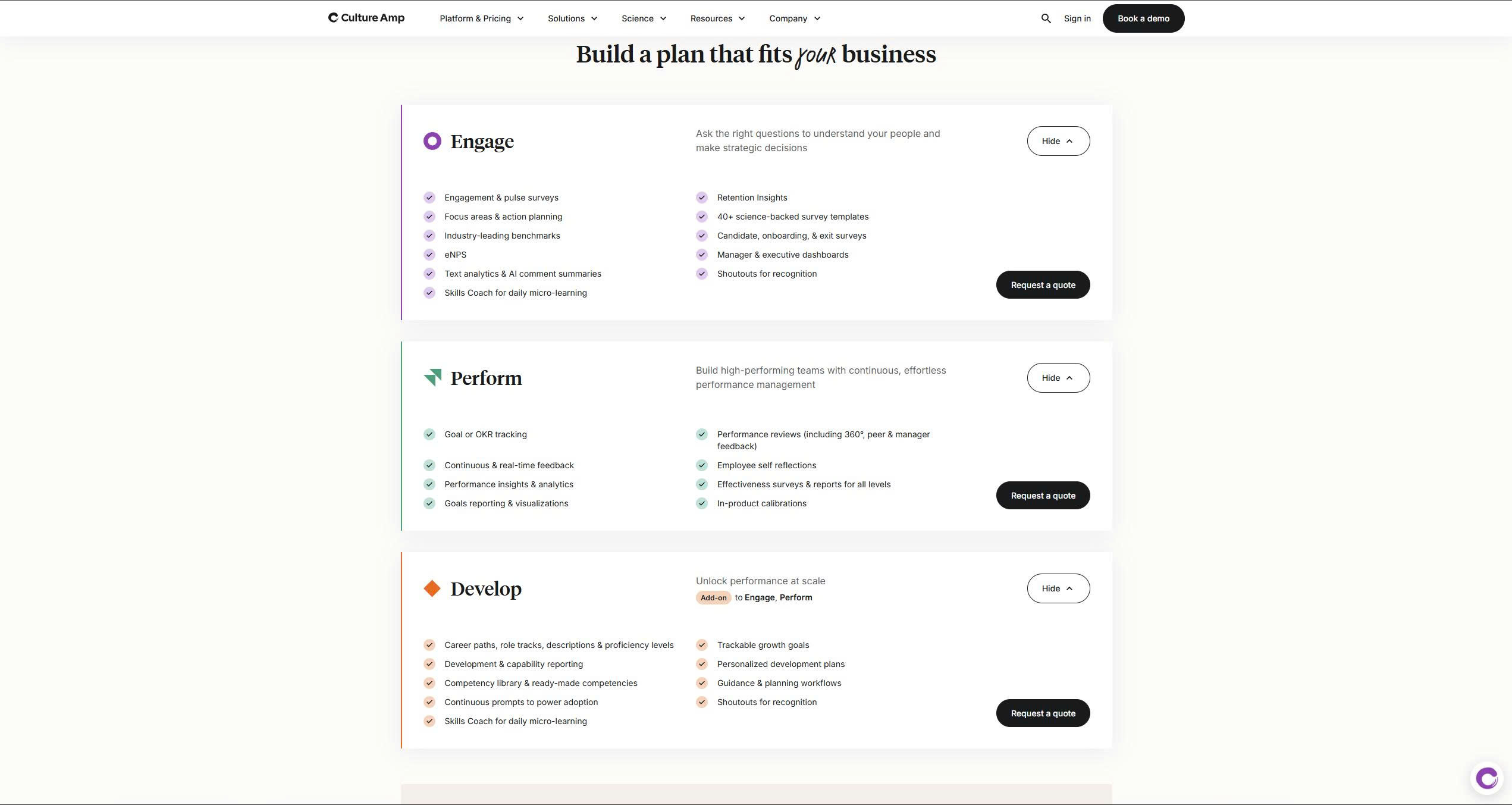Toggle the checkmark for Trackable growth goals

point(701,645)
